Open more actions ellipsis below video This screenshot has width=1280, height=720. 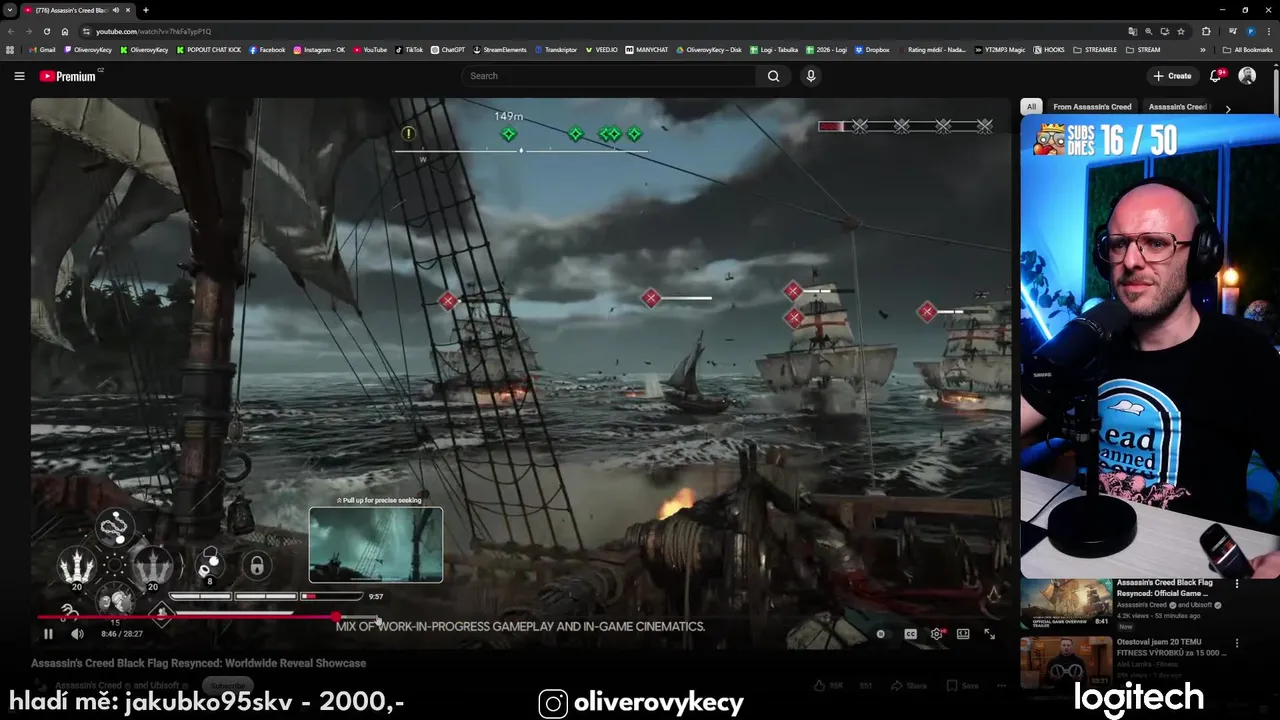tap(1001, 686)
